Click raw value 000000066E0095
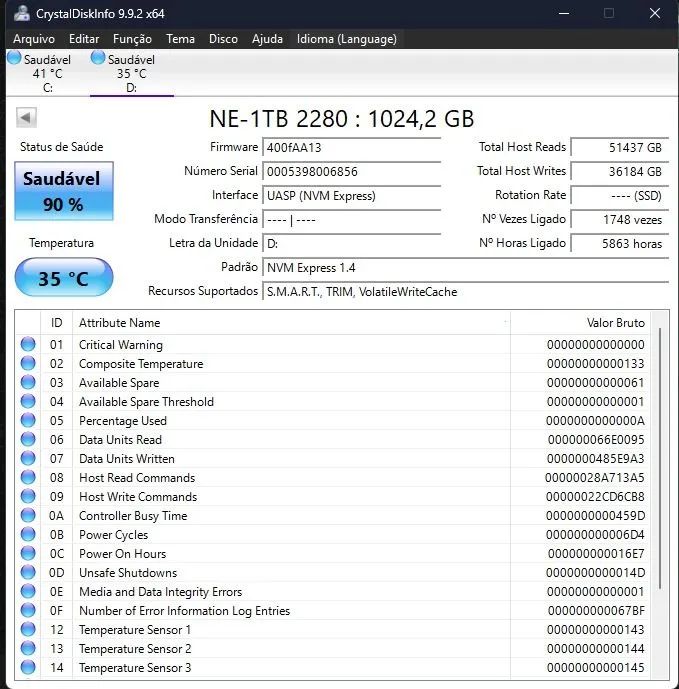 click(596, 439)
